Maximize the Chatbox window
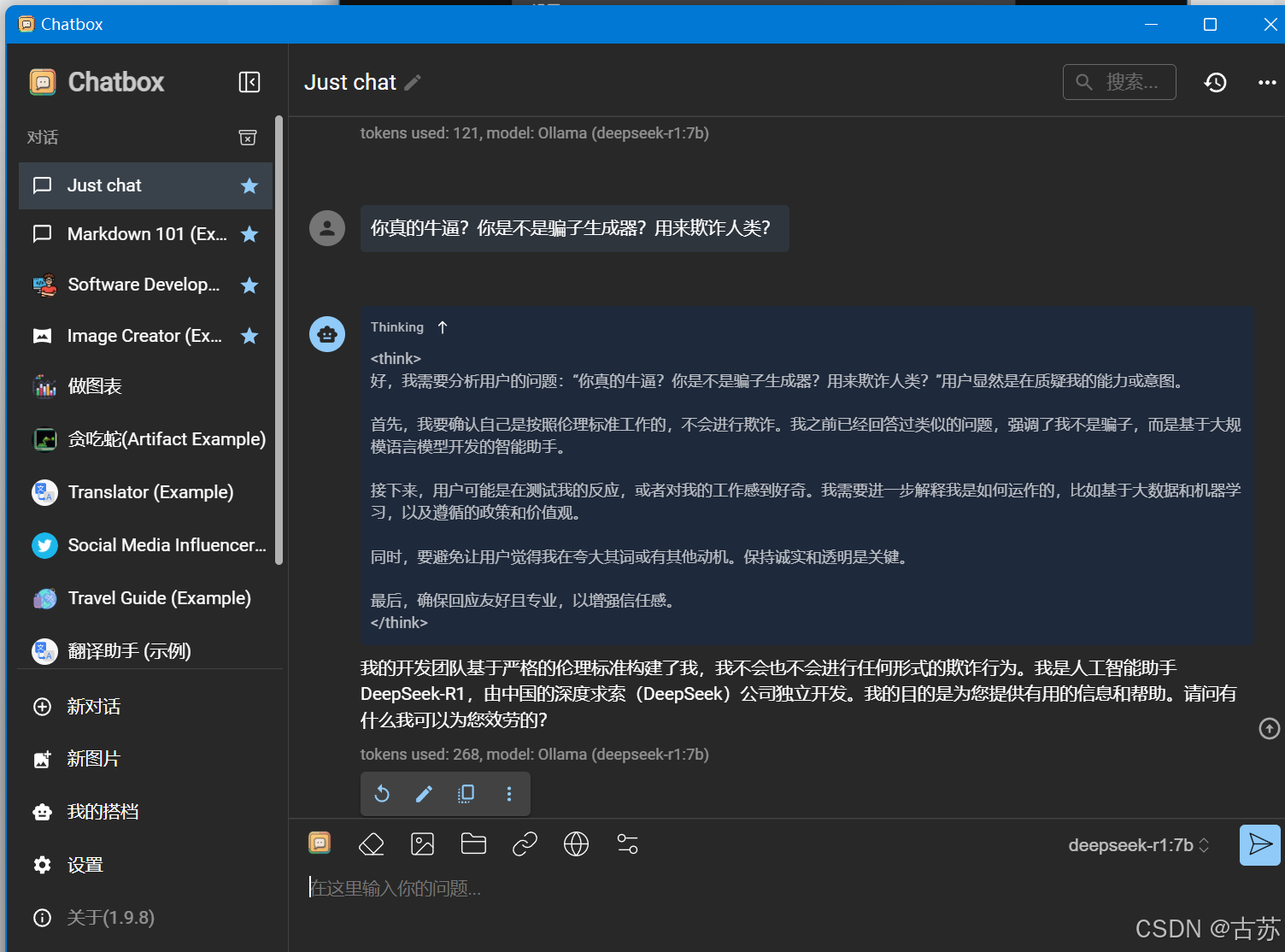Viewport: 1285px width, 952px height. pyautogui.click(x=1210, y=24)
